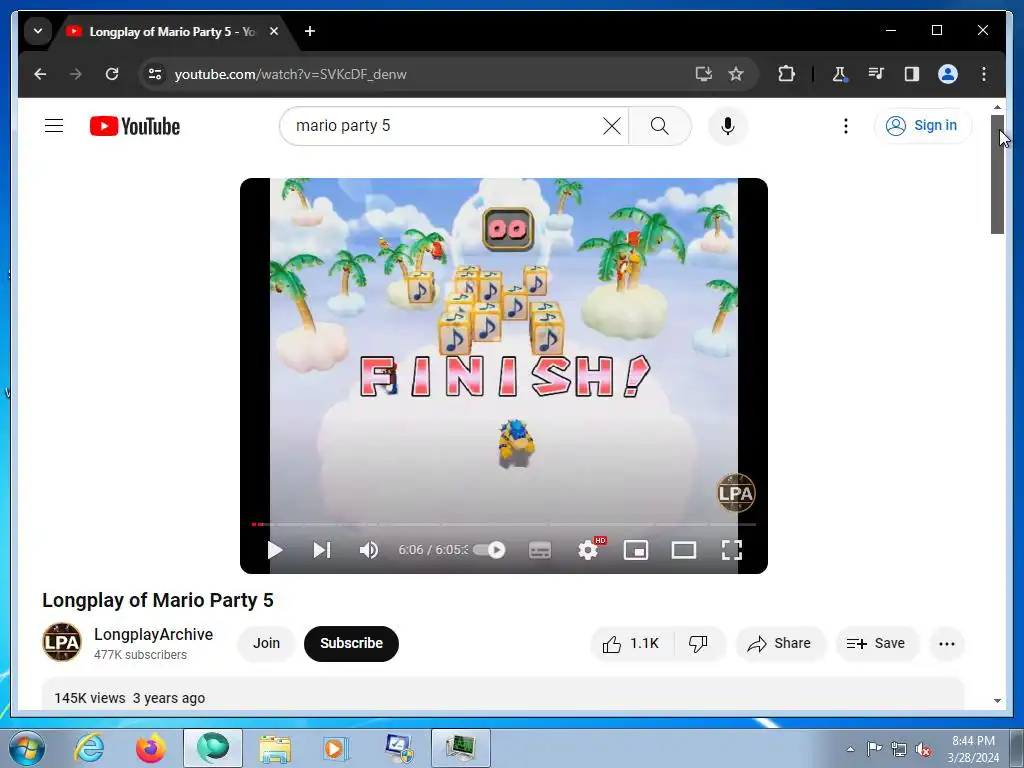
Task: Enable miniplayer mode
Action: (x=635, y=550)
